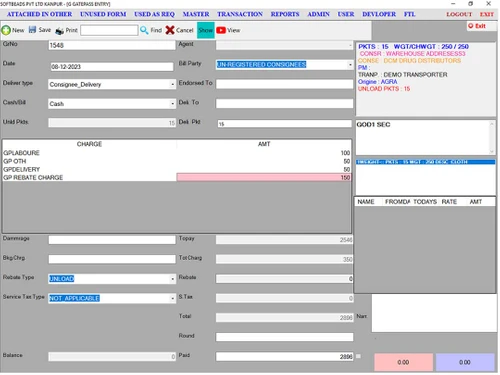Expand the Bill Party dropdown
This screenshot has width=500, height=375.
[350, 64]
